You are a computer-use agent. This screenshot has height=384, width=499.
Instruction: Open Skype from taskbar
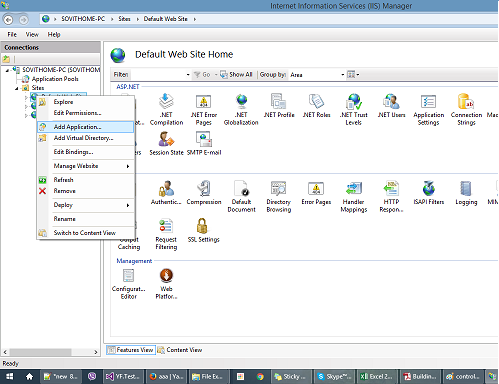coord(334,377)
